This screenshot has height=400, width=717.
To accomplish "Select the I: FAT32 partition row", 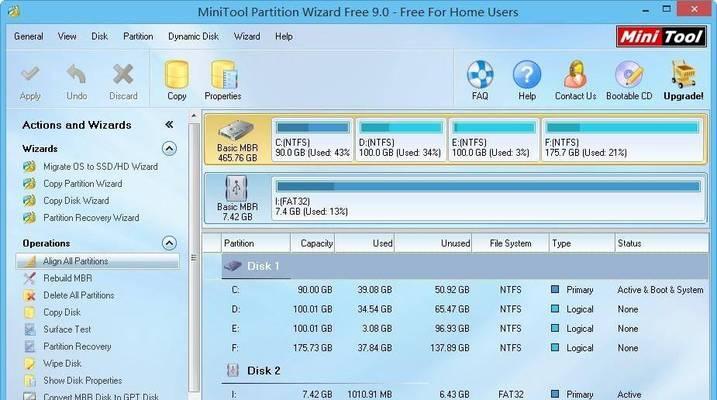I will [x=465, y=394].
